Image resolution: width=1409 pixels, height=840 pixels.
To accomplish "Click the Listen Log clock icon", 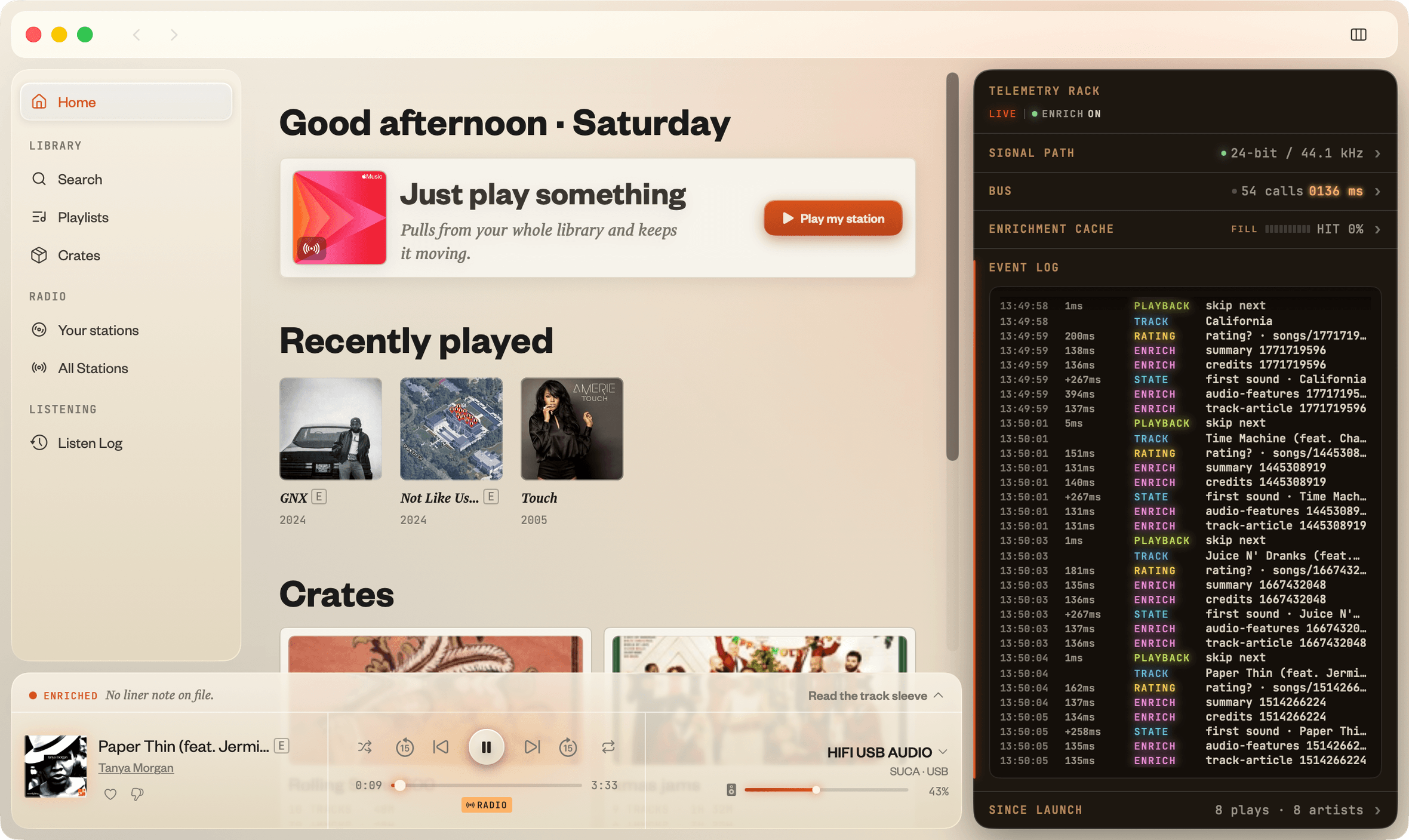I will point(39,442).
